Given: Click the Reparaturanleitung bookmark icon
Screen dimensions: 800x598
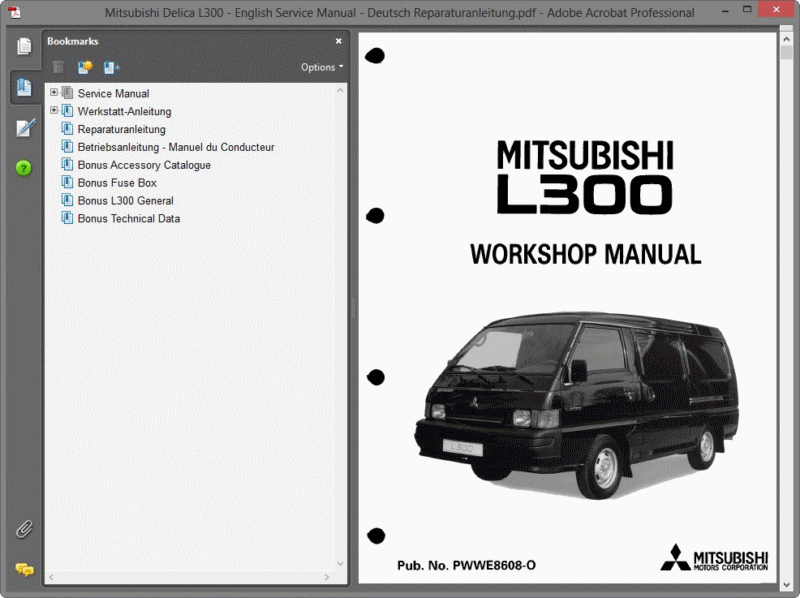Looking at the screenshot, I should 67,129.
